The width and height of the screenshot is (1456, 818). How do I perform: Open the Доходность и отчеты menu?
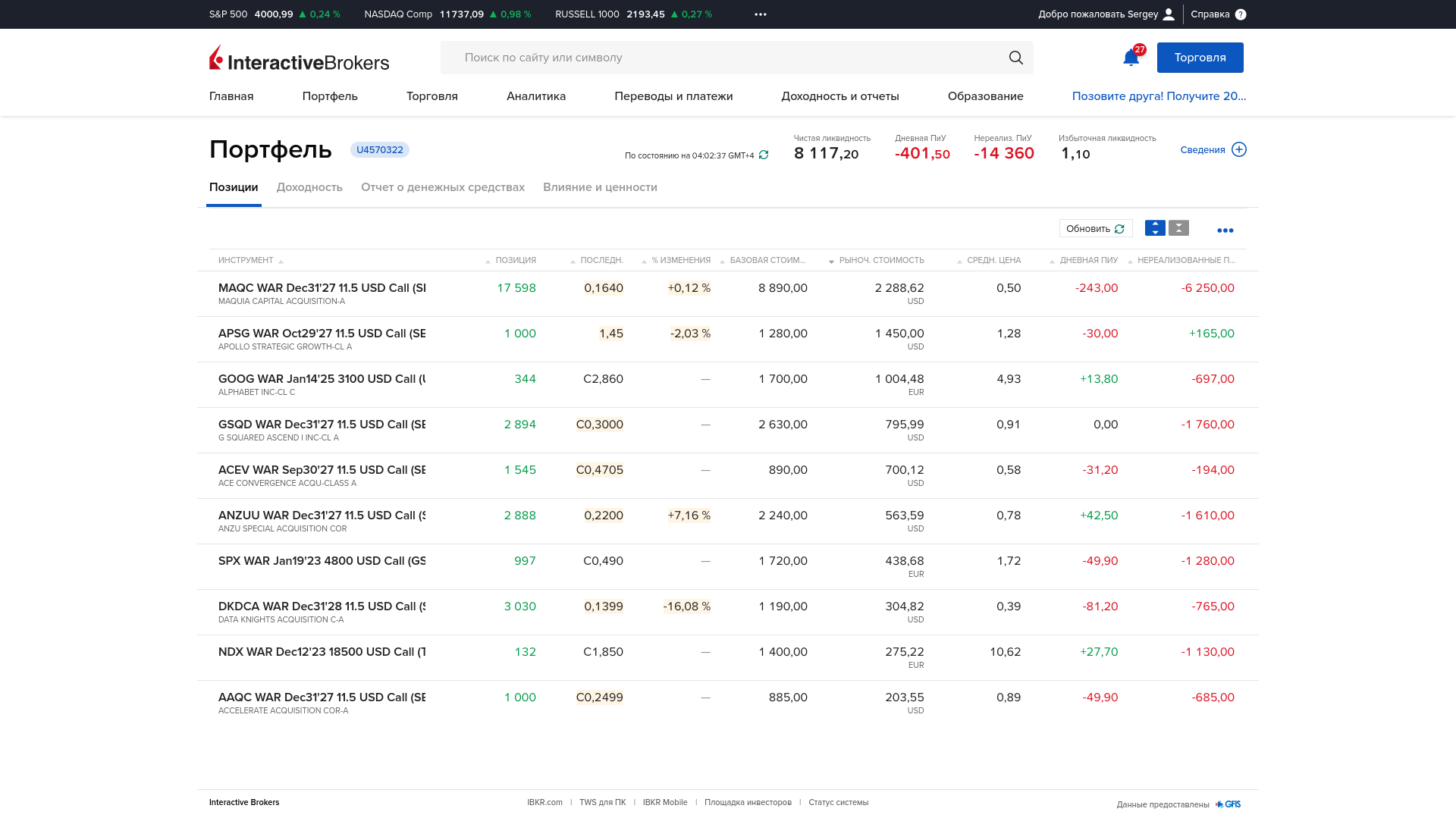tap(840, 96)
